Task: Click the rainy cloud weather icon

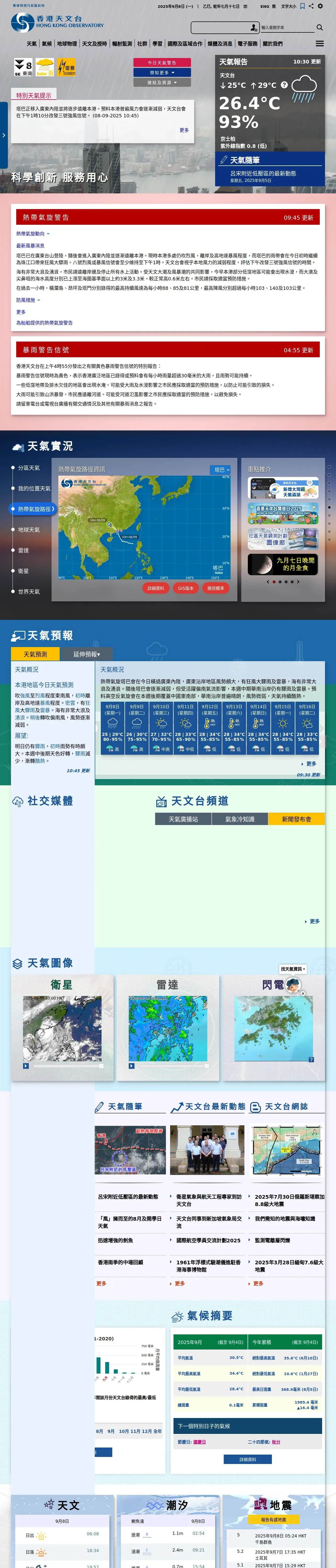Action: (x=304, y=88)
